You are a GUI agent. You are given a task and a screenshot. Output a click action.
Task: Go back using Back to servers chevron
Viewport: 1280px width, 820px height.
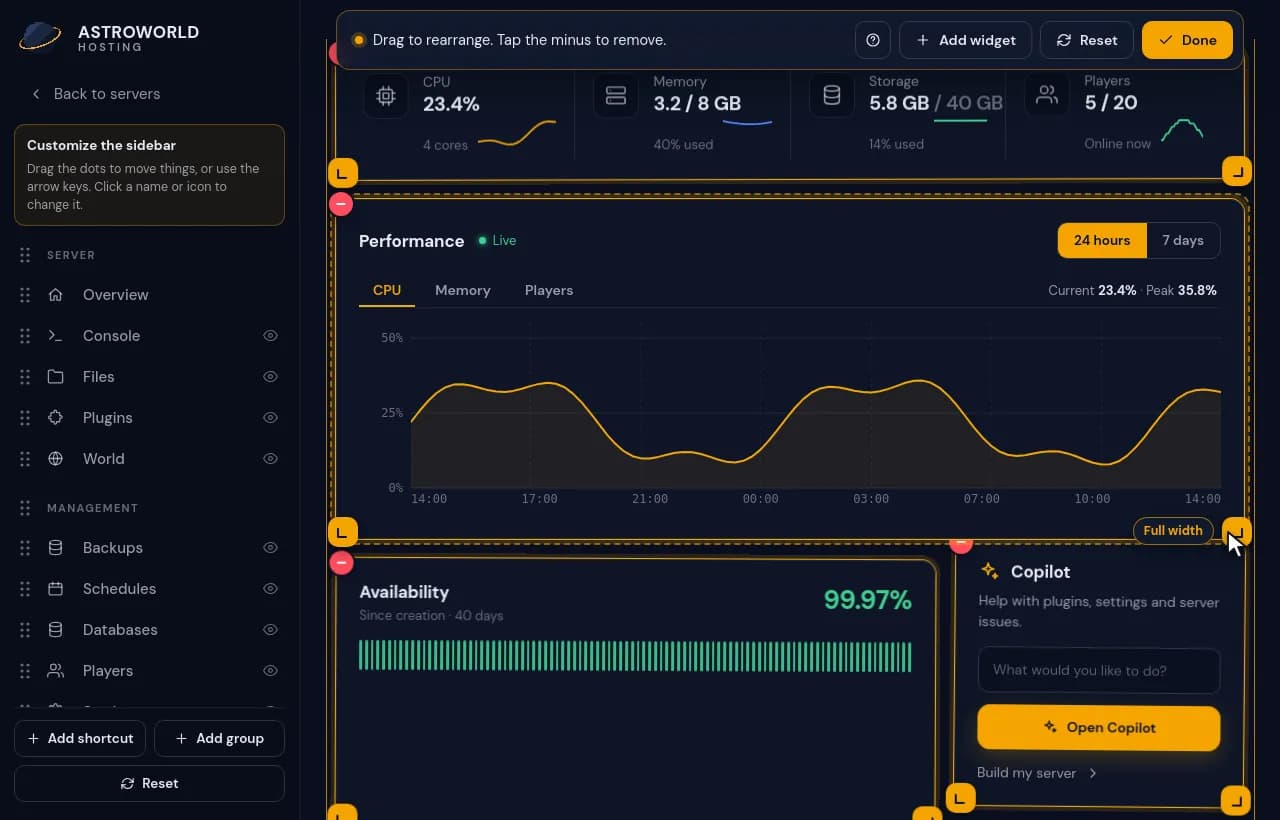pyautogui.click(x=36, y=94)
